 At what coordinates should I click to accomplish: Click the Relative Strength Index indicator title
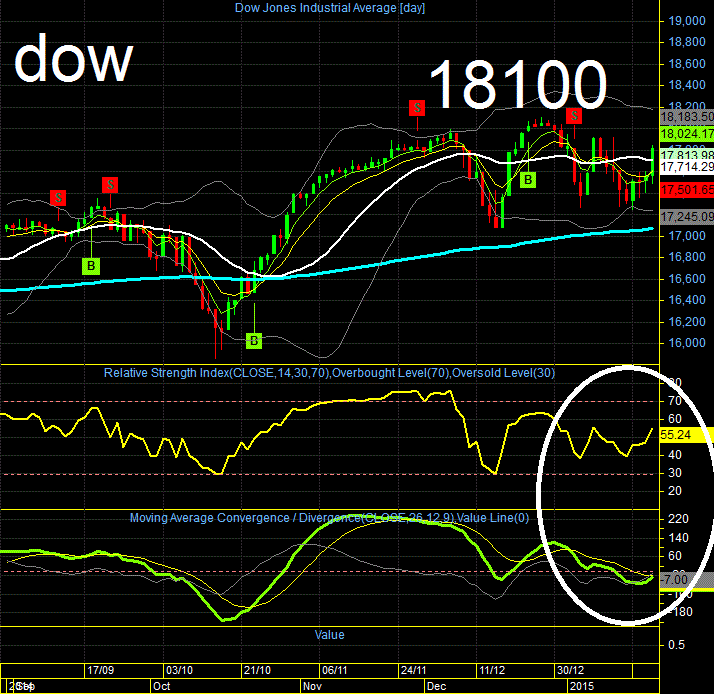point(329,373)
